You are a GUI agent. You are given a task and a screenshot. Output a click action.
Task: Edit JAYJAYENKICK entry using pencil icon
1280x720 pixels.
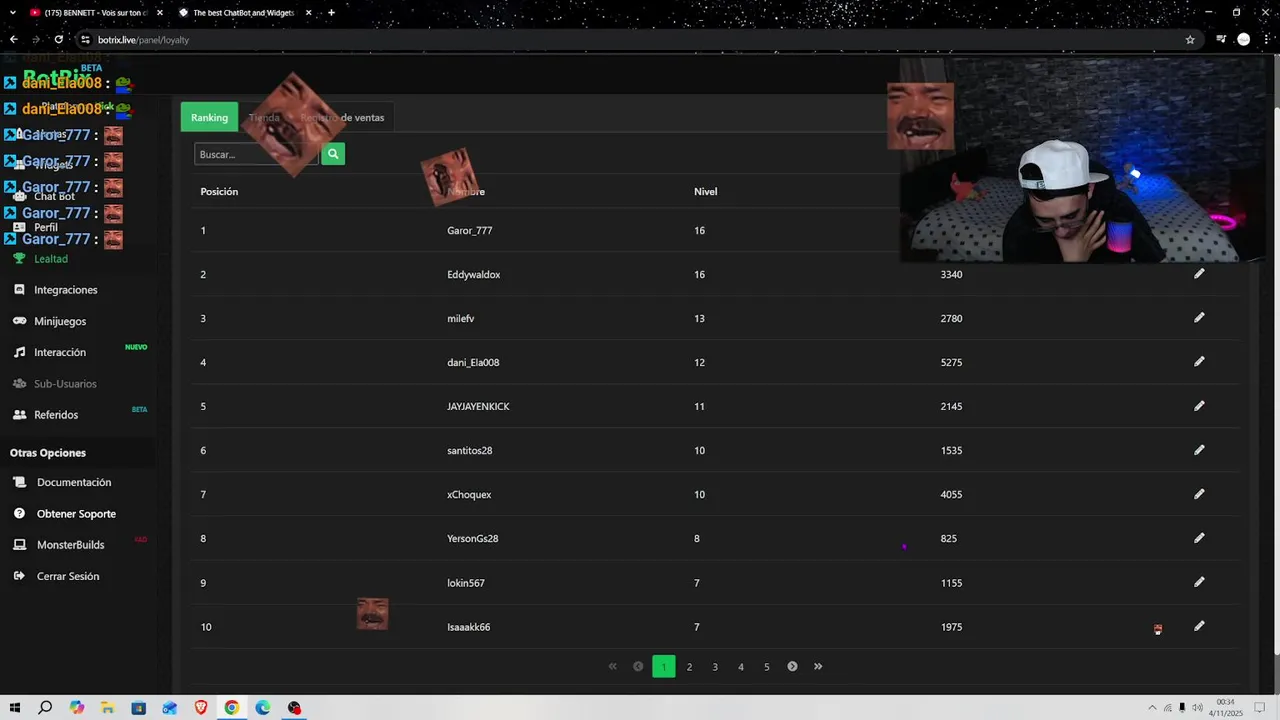(1199, 406)
